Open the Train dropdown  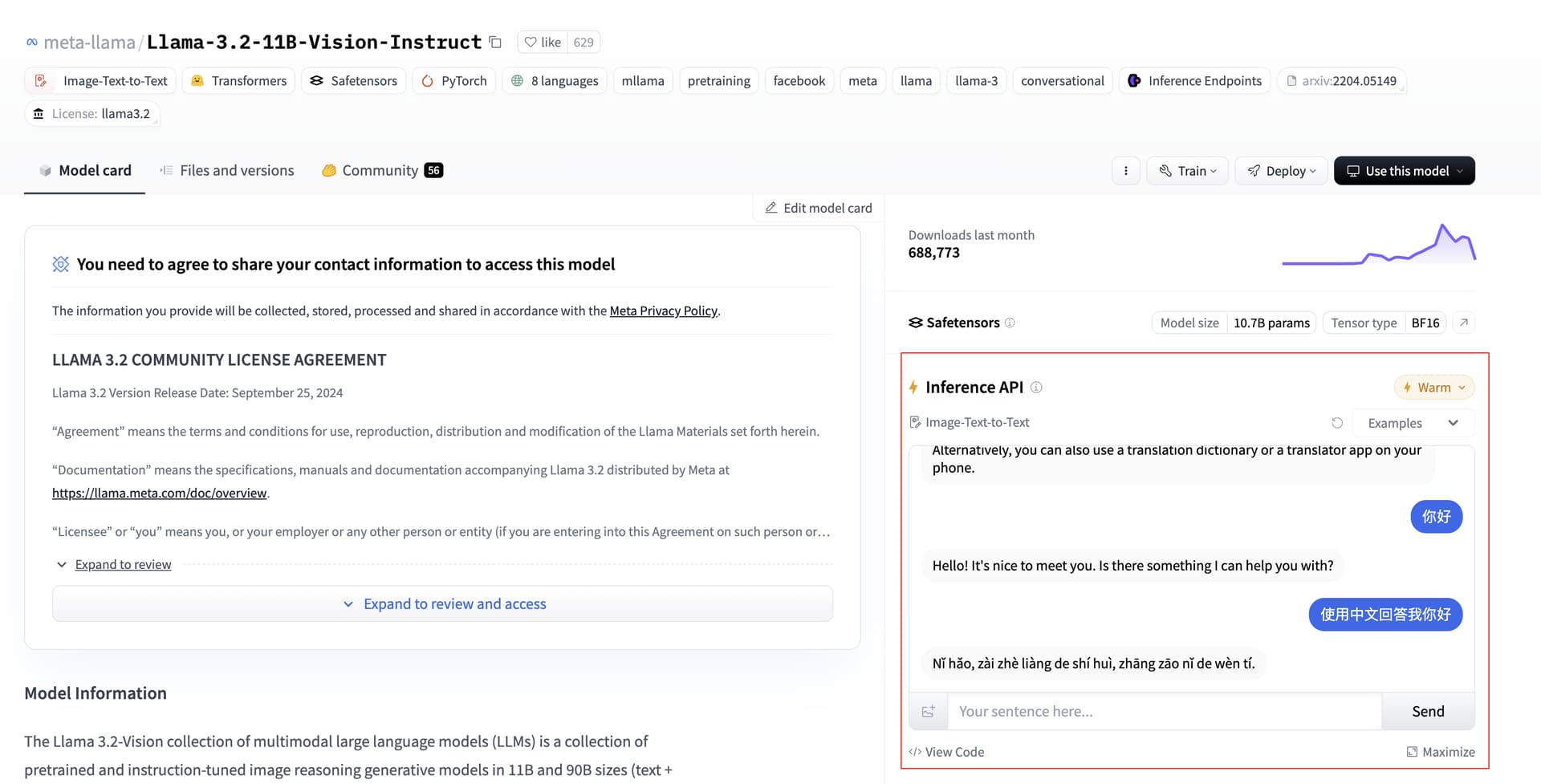pyautogui.click(x=1188, y=170)
